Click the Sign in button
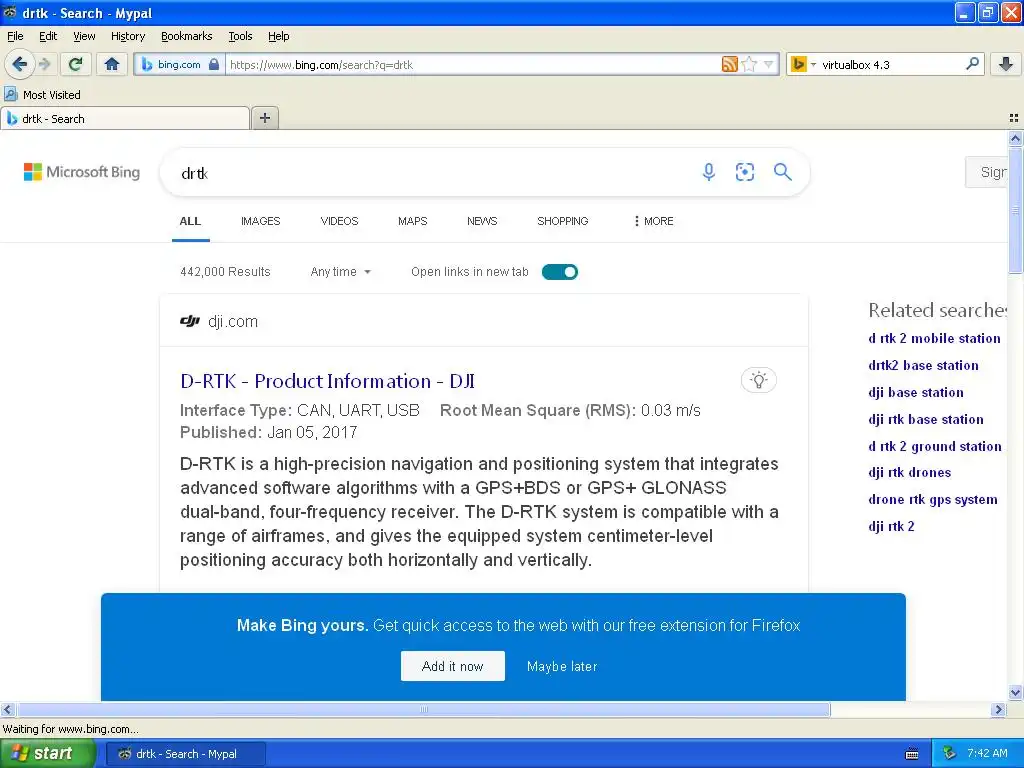Viewport: 1024px width, 768px height. click(x=987, y=172)
